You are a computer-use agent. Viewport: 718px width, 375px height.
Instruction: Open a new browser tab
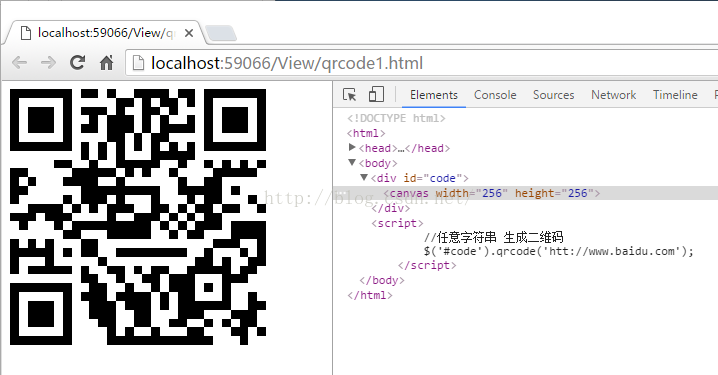coord(221,33)
